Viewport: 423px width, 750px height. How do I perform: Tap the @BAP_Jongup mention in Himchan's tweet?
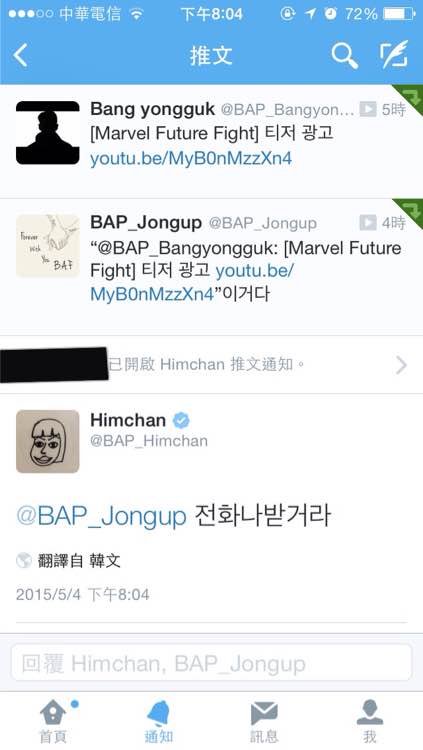point(101,516)
